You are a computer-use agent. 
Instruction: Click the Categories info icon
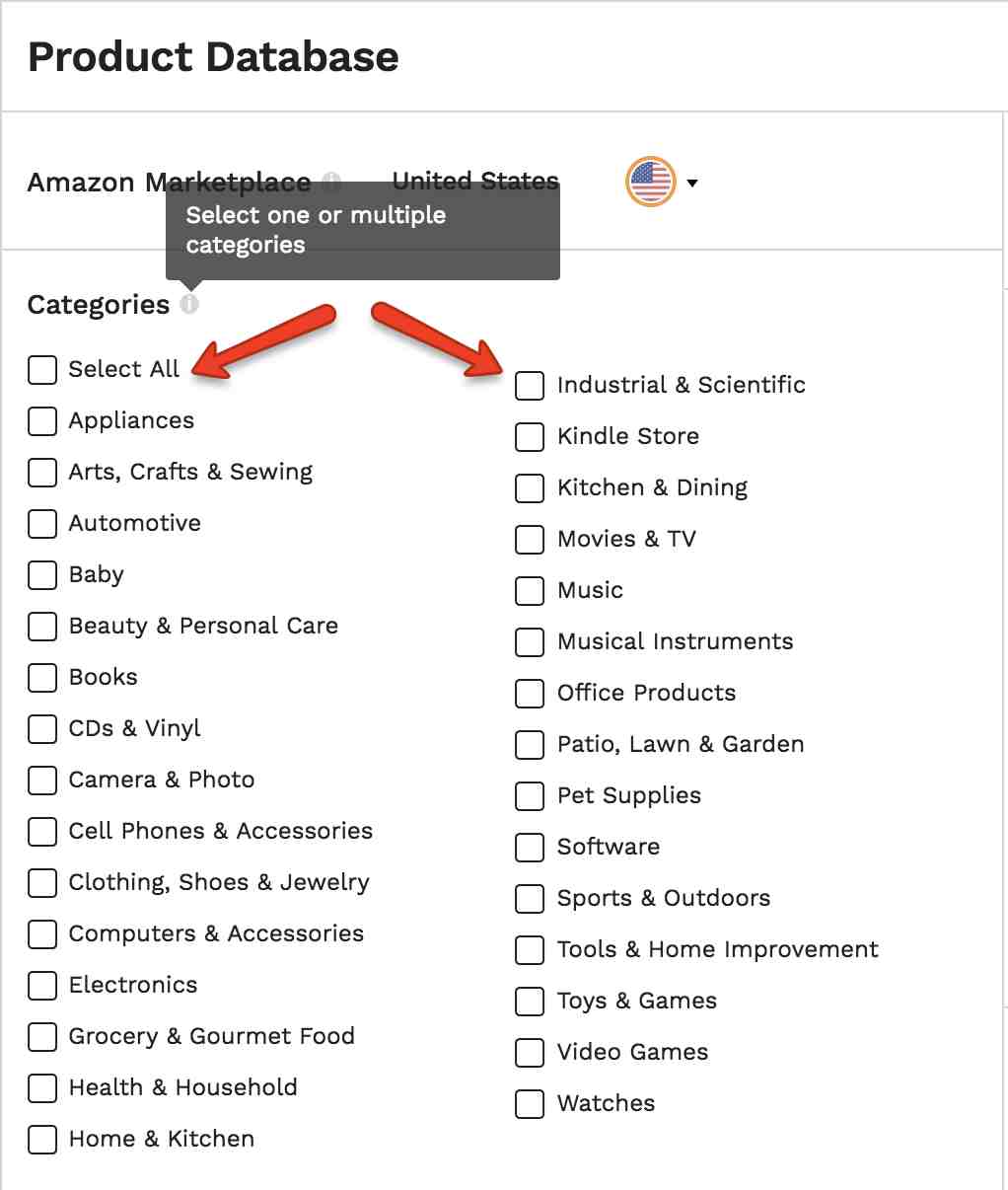point(189,305)
